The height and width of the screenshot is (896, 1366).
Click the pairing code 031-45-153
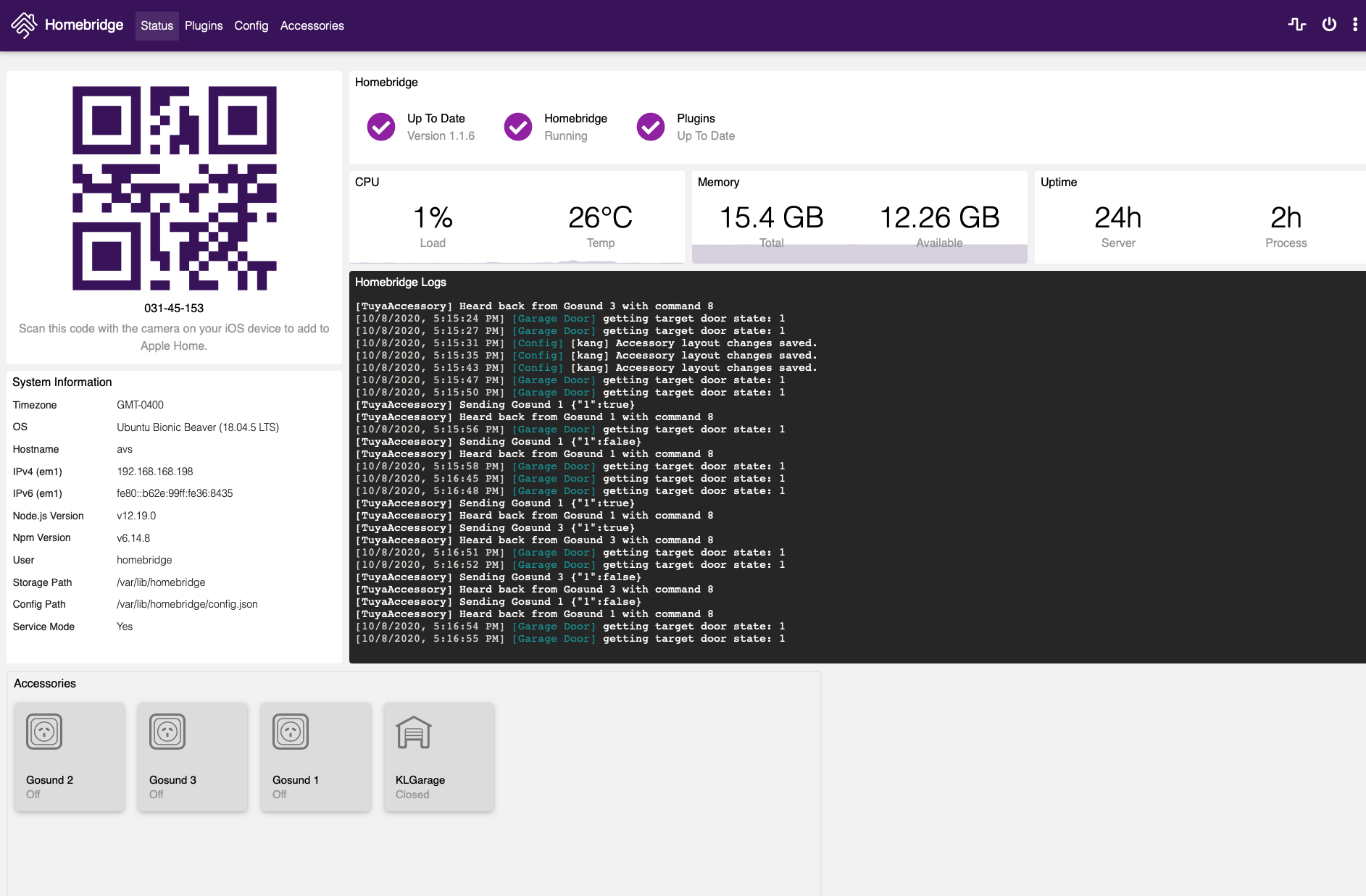click(174, 308)
